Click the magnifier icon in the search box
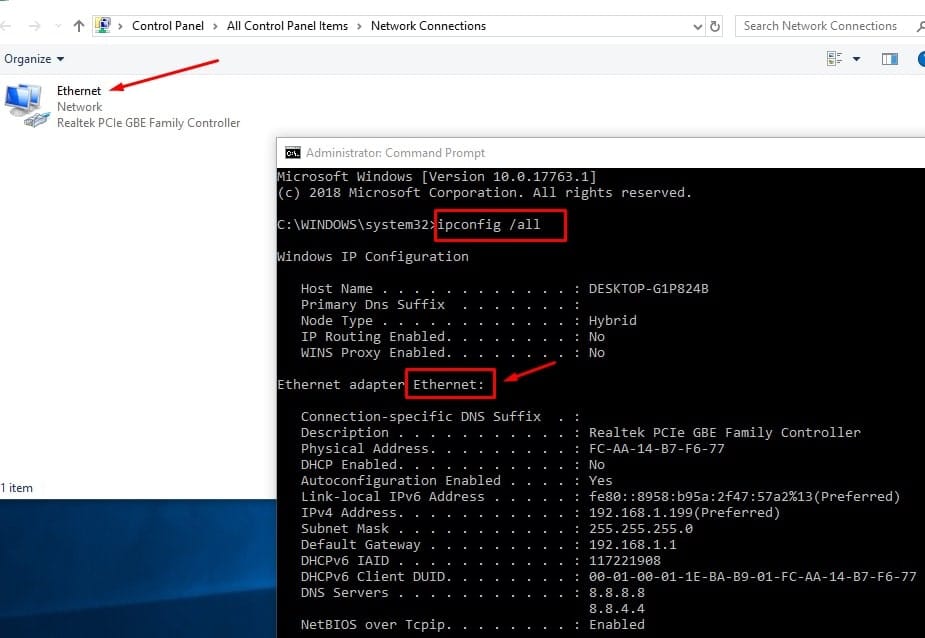 coord(918,26)
